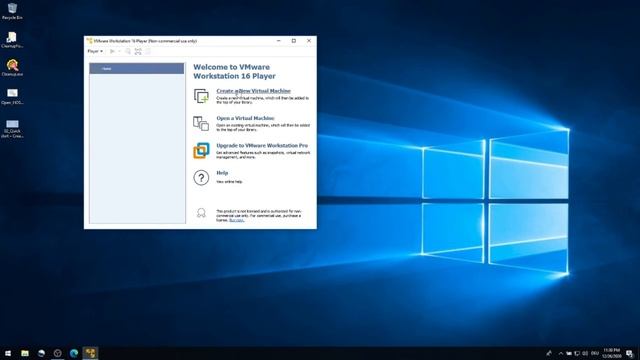
Task: Click the battery tray icon
Action: click(569, 353)
